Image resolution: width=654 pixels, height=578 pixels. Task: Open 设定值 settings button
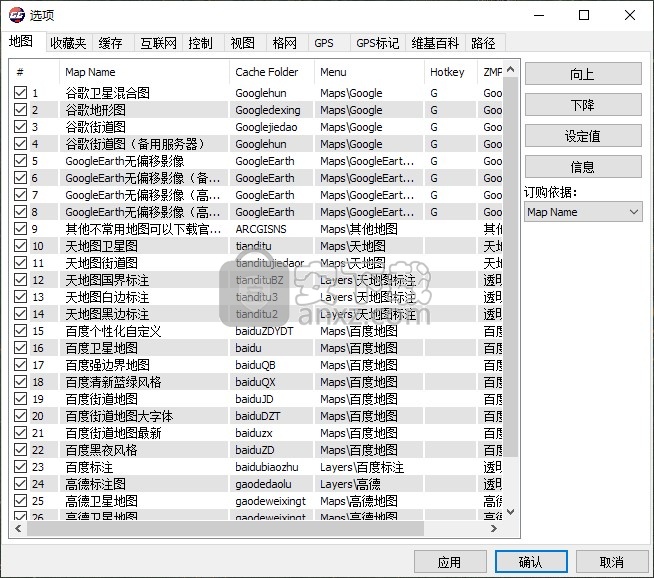pyautogui.click(x=583, y=136)
